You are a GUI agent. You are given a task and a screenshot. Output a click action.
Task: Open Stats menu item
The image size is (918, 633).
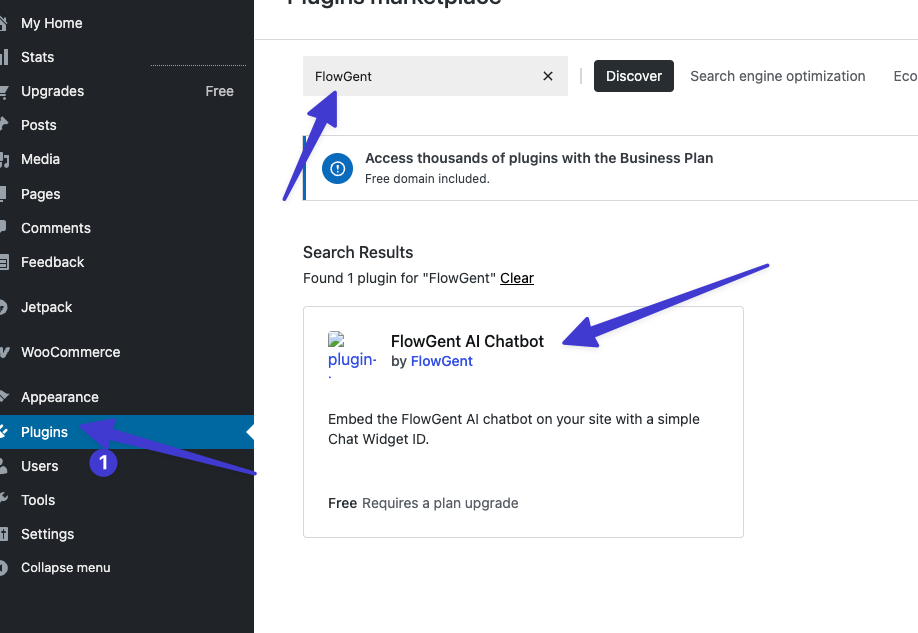pos(37,57)
